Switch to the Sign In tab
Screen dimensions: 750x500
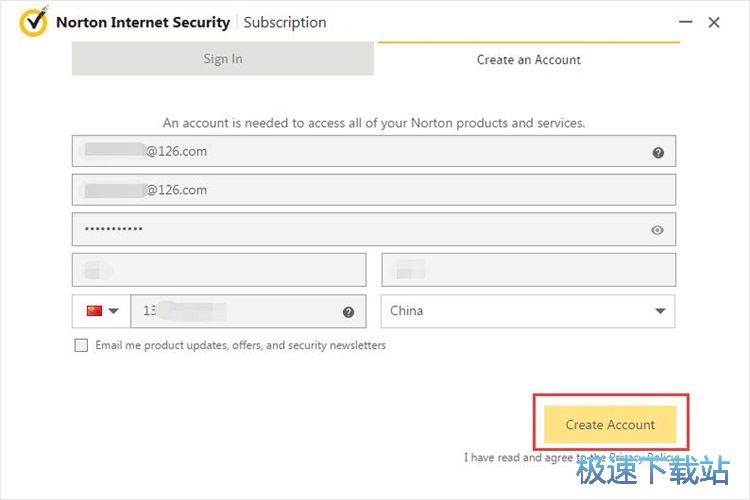(222, 59)
